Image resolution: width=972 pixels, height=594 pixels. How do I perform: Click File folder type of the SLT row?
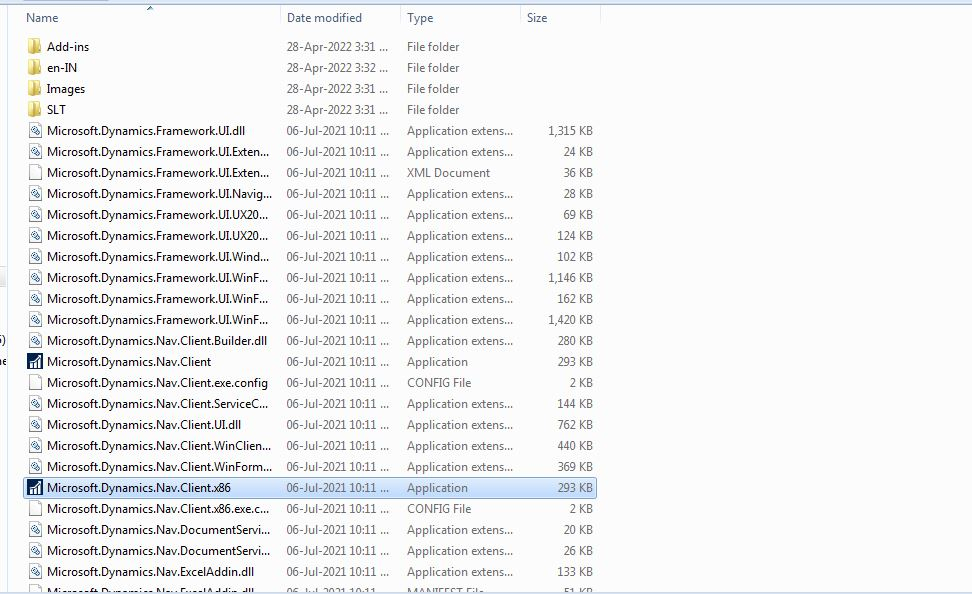tap(433, 110)
